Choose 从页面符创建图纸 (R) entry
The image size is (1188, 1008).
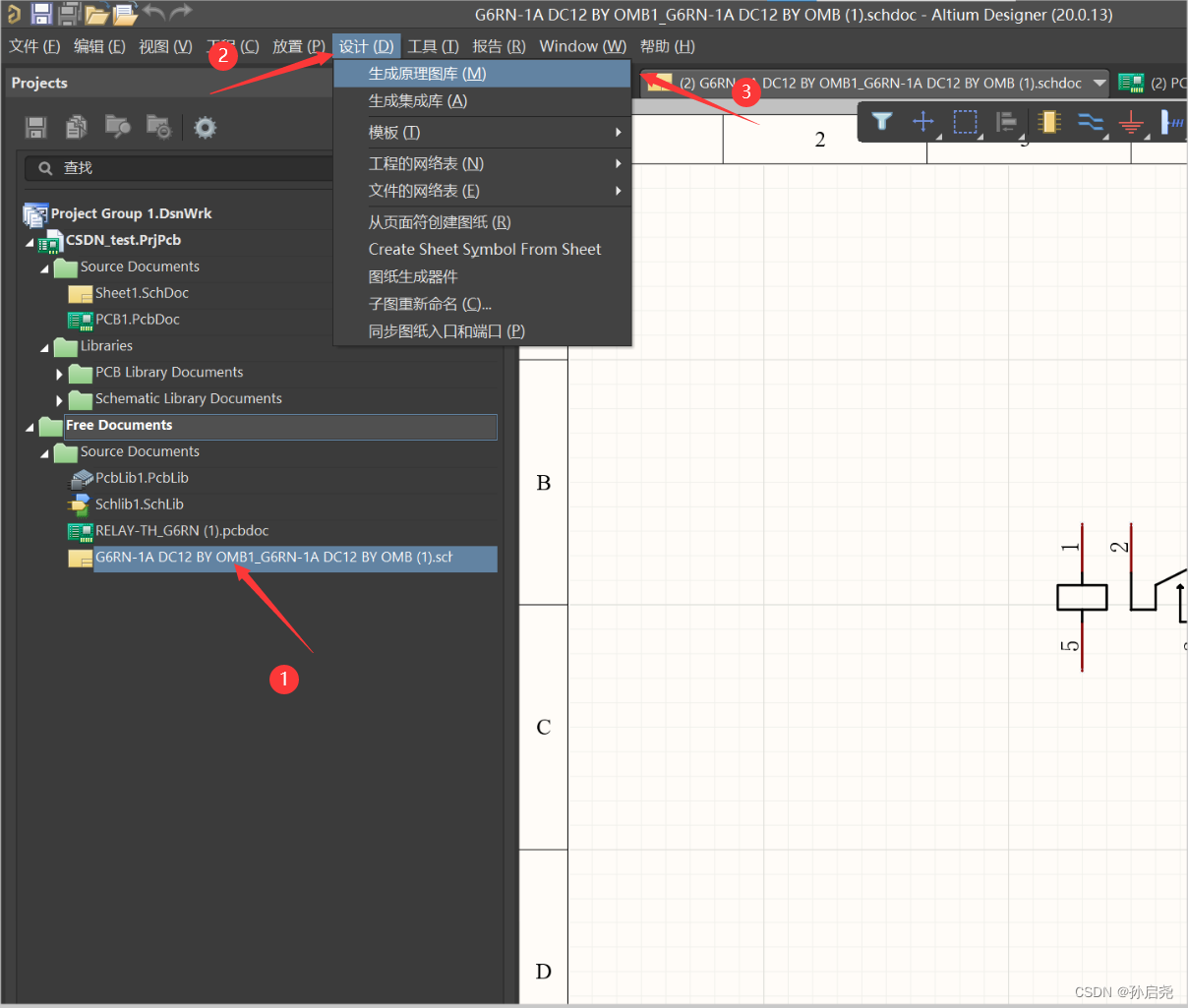pyautogui.click(x=482, y=222)
